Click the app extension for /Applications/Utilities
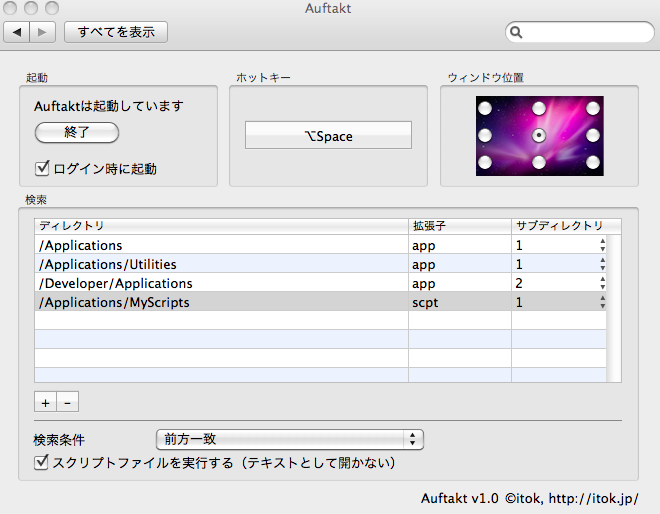Screen dimensions: 660x514 pos(460,264)
